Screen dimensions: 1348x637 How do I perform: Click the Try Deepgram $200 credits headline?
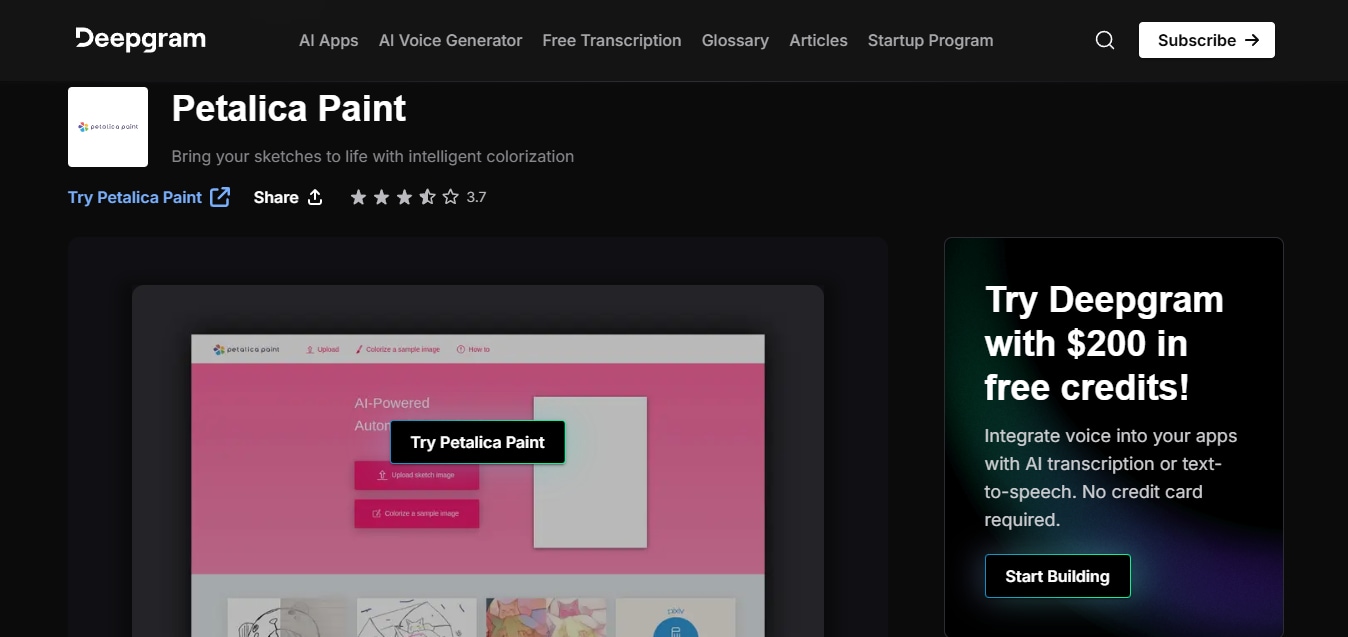[1104, 343]
